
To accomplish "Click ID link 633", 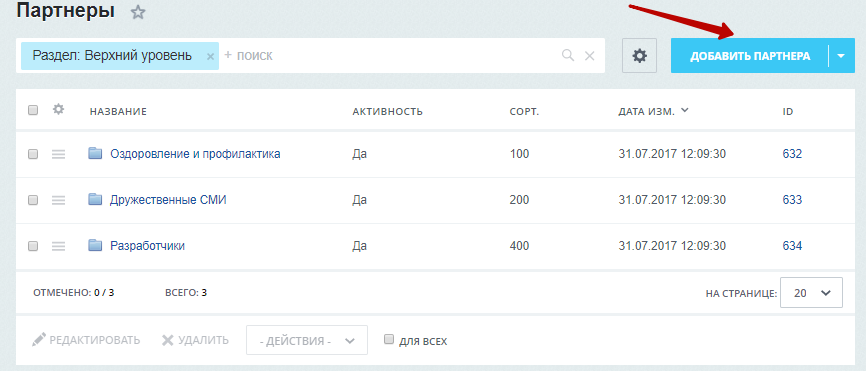I will click(x=792, y=200).
